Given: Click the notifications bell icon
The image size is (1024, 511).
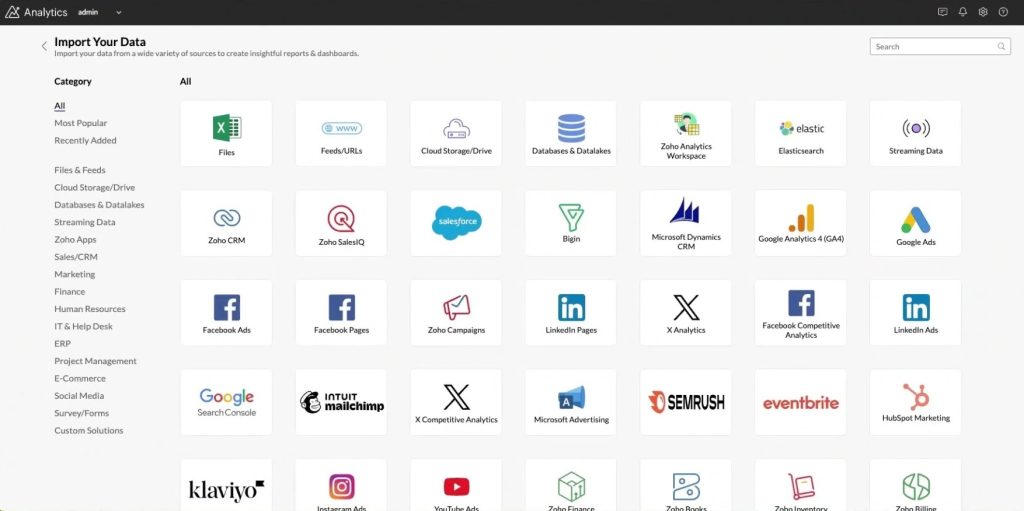Looking at the screenshot, I should point(963,12).
